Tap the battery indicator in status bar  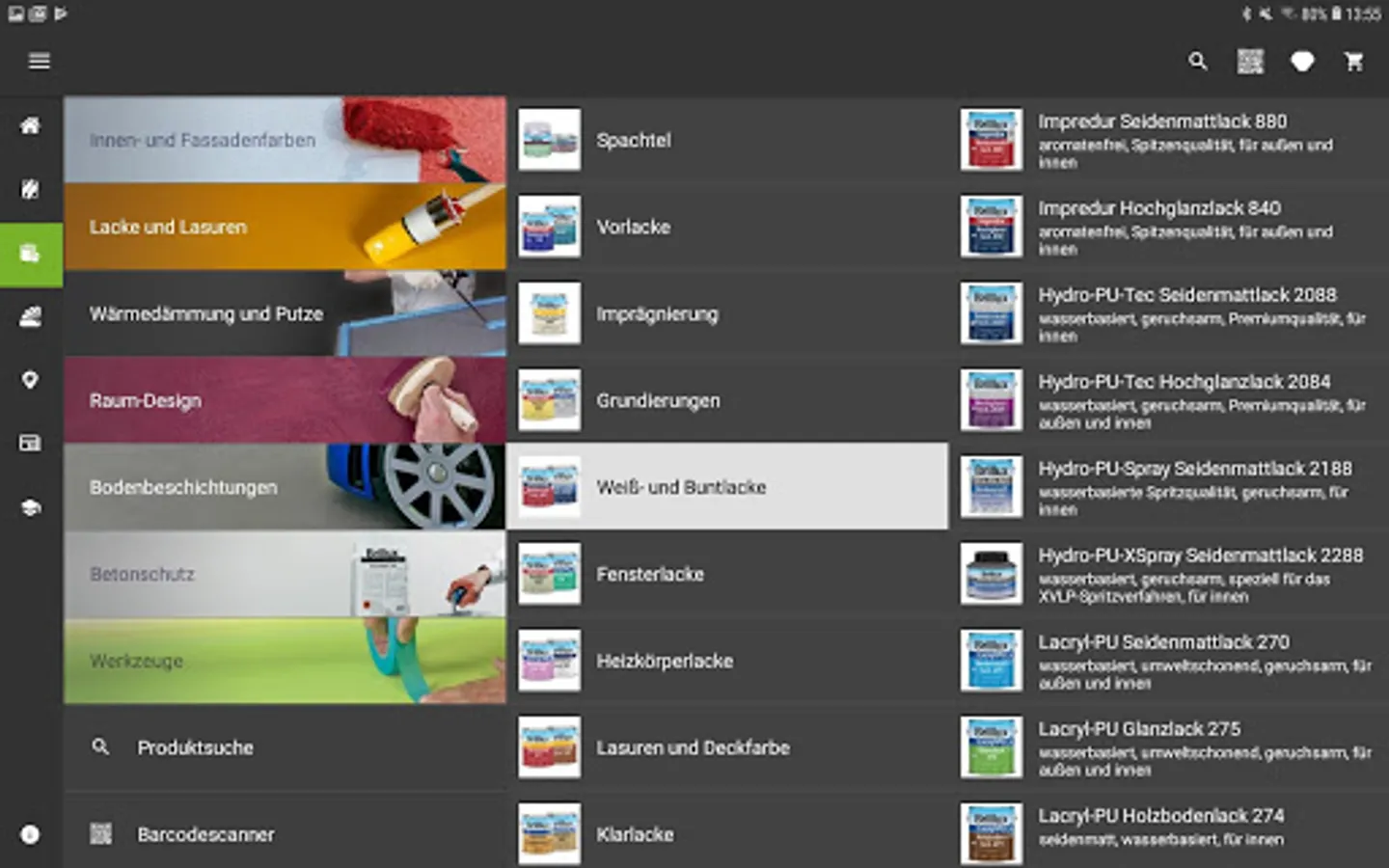pyautogui.click(x=1337, y=14)
